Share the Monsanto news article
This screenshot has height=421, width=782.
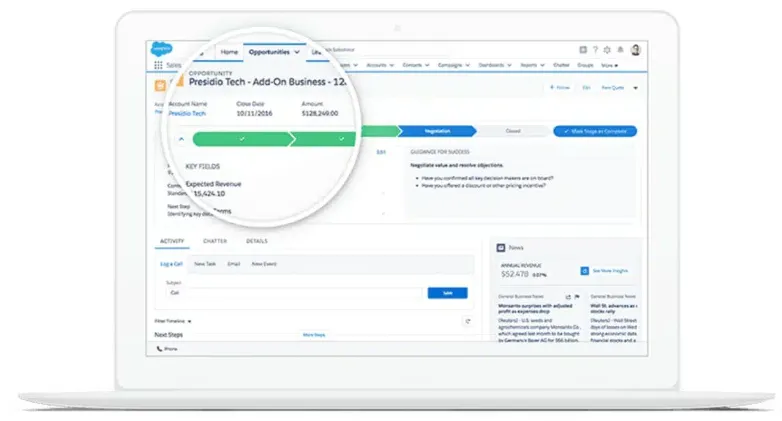pyautogui.click(x=568, y=297)
